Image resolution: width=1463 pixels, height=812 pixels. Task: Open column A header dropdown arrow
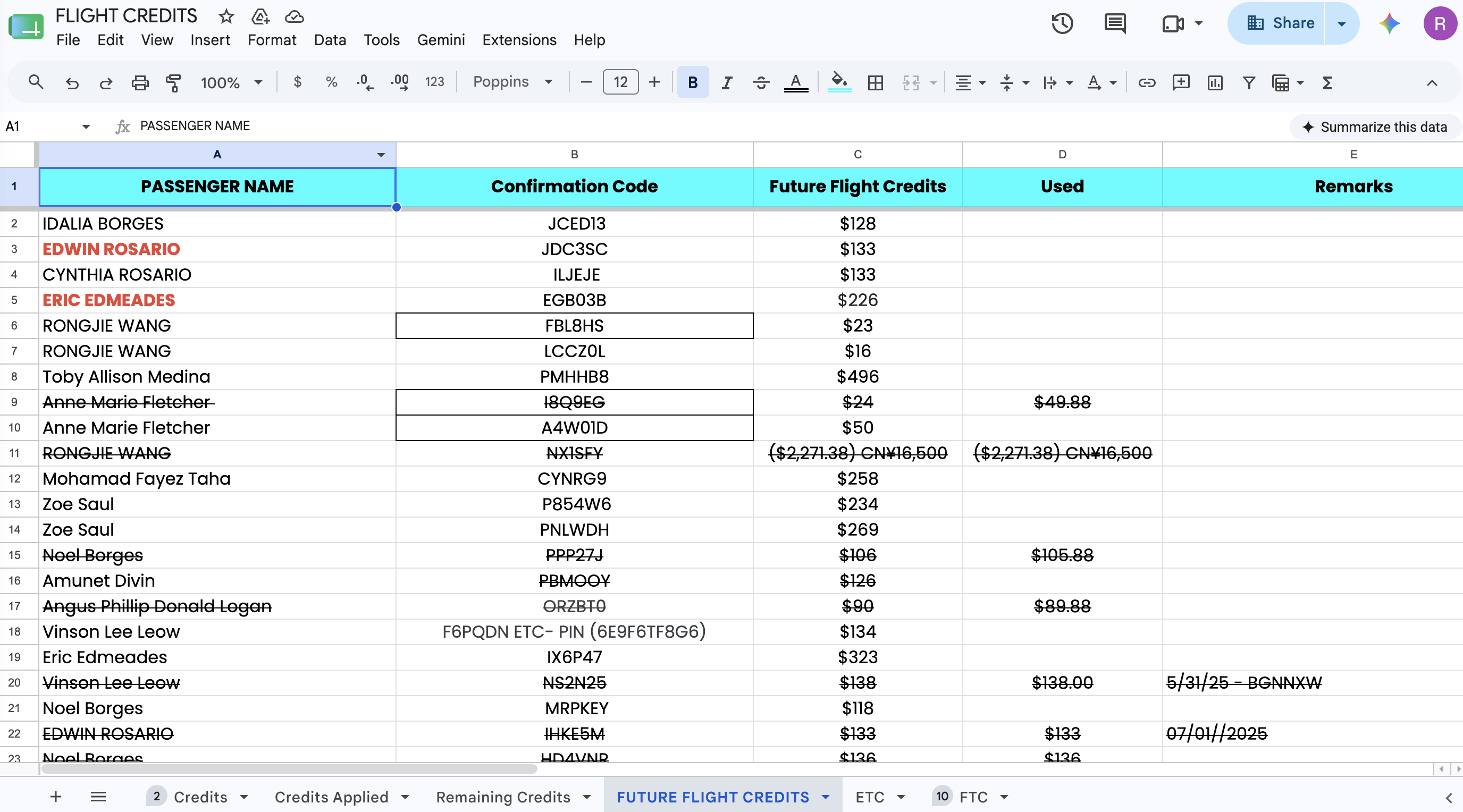(x=381, y=155)
